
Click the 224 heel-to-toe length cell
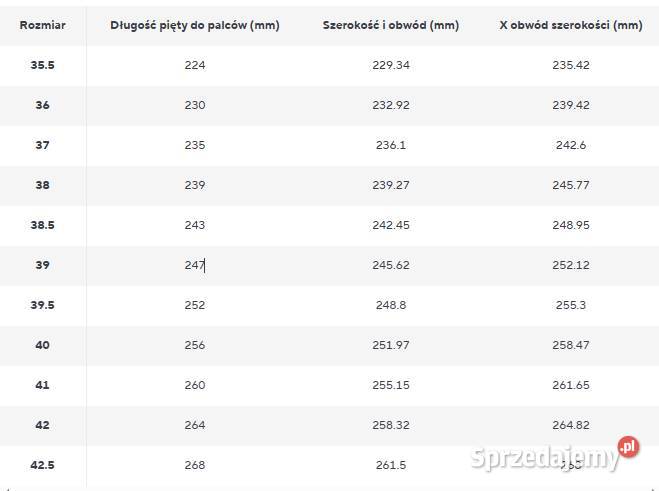tap(194, 65)
